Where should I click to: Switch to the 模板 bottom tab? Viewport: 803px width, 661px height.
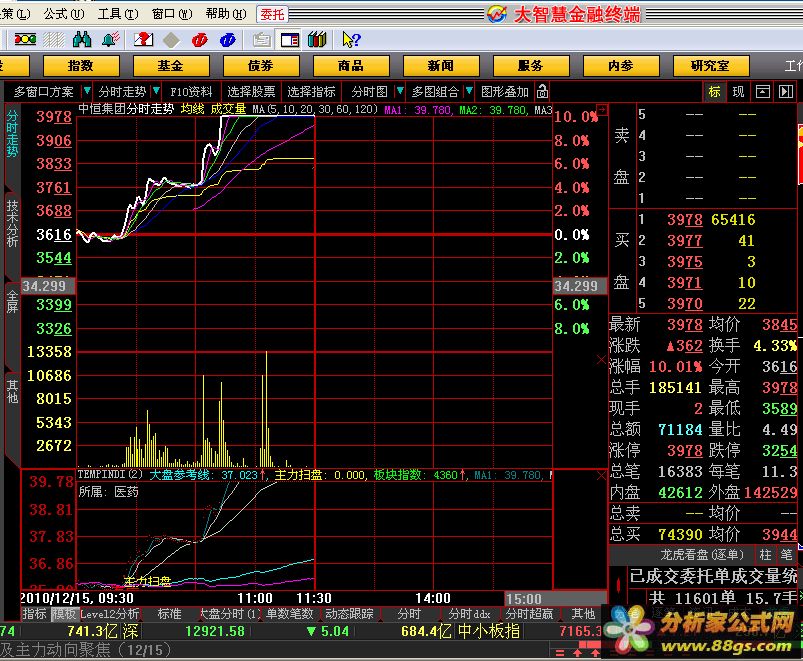(x=64, y=614)
